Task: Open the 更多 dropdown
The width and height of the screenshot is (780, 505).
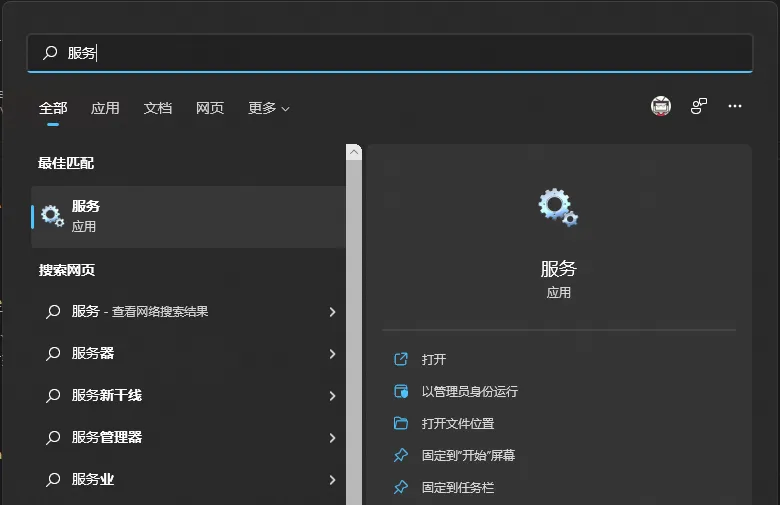Action: pyautogui.click(x=269, y=108)
